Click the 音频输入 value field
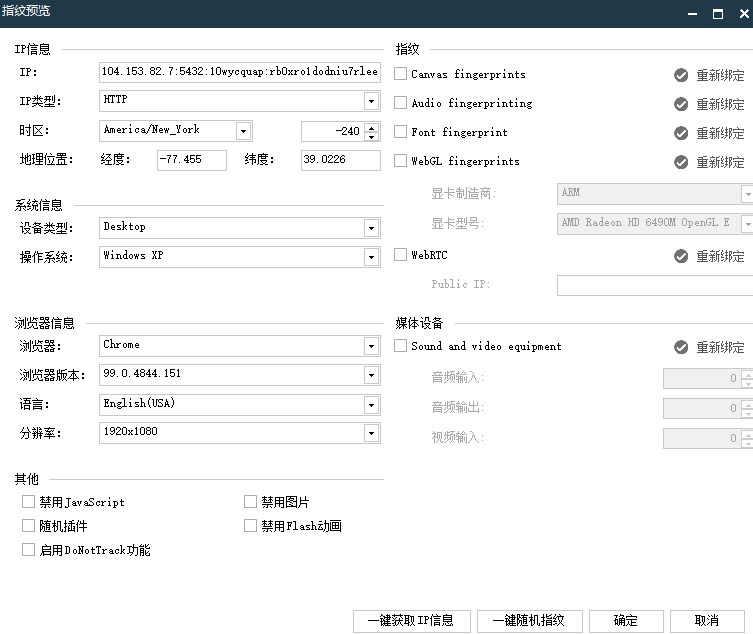 [702, 378]
